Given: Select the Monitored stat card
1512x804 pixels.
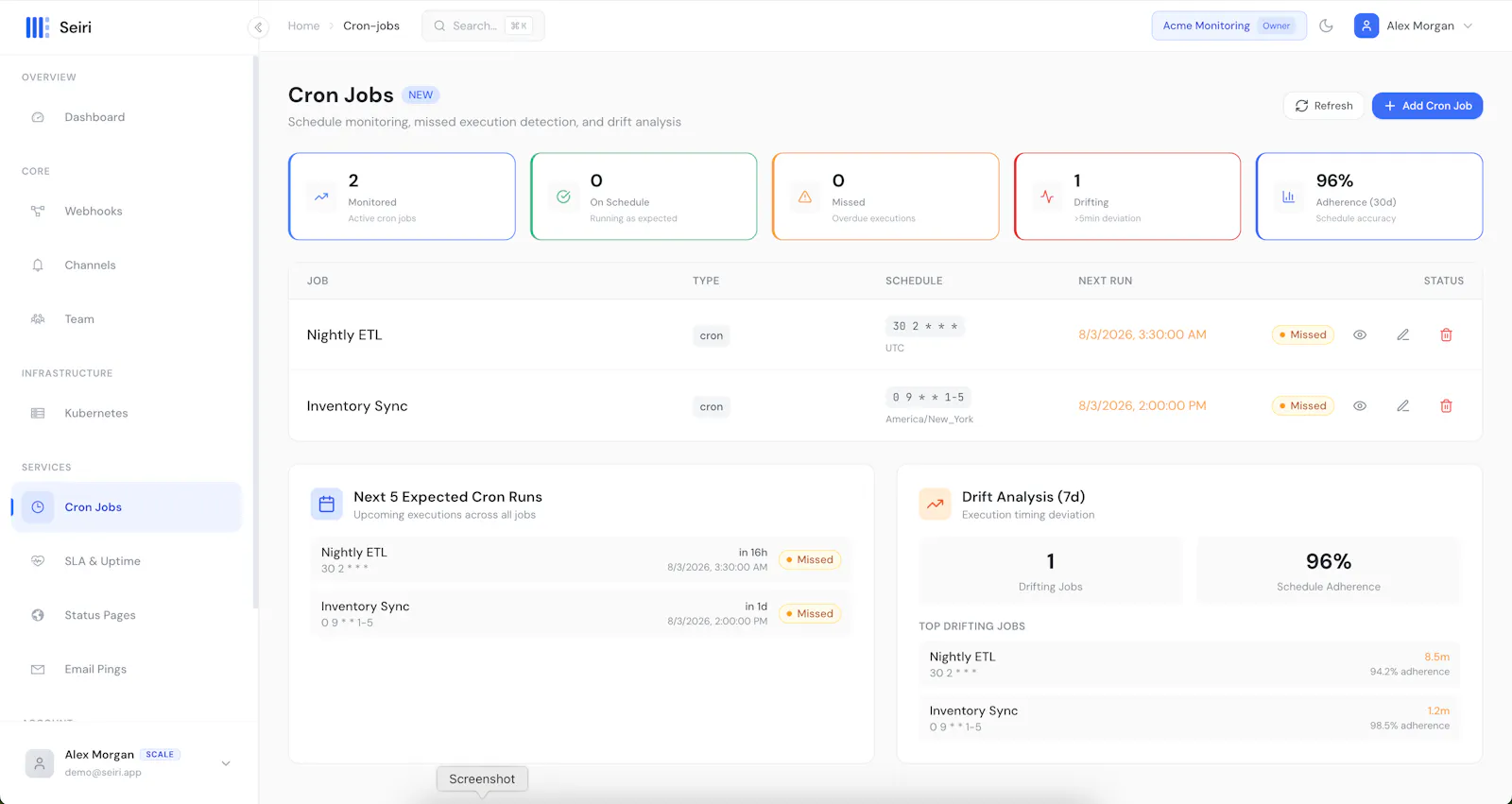Looking at the screenshot, I should [402, 197].
